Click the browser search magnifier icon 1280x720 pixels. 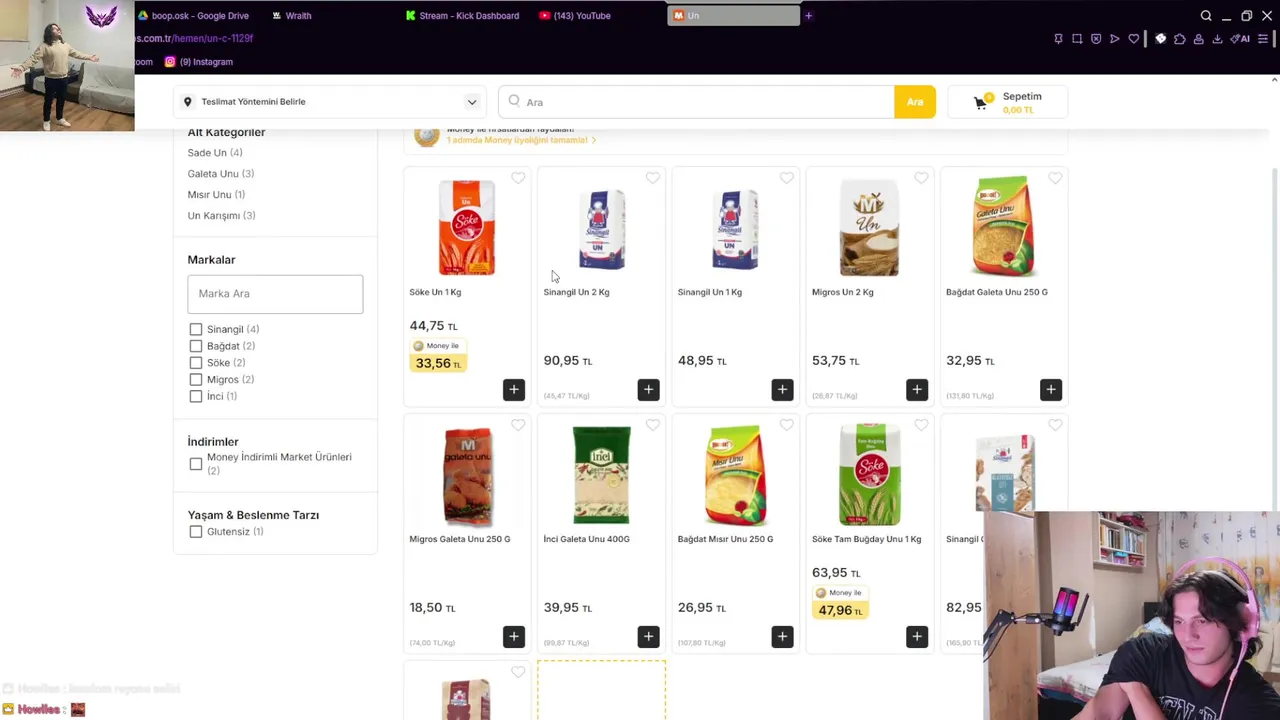1206,16
